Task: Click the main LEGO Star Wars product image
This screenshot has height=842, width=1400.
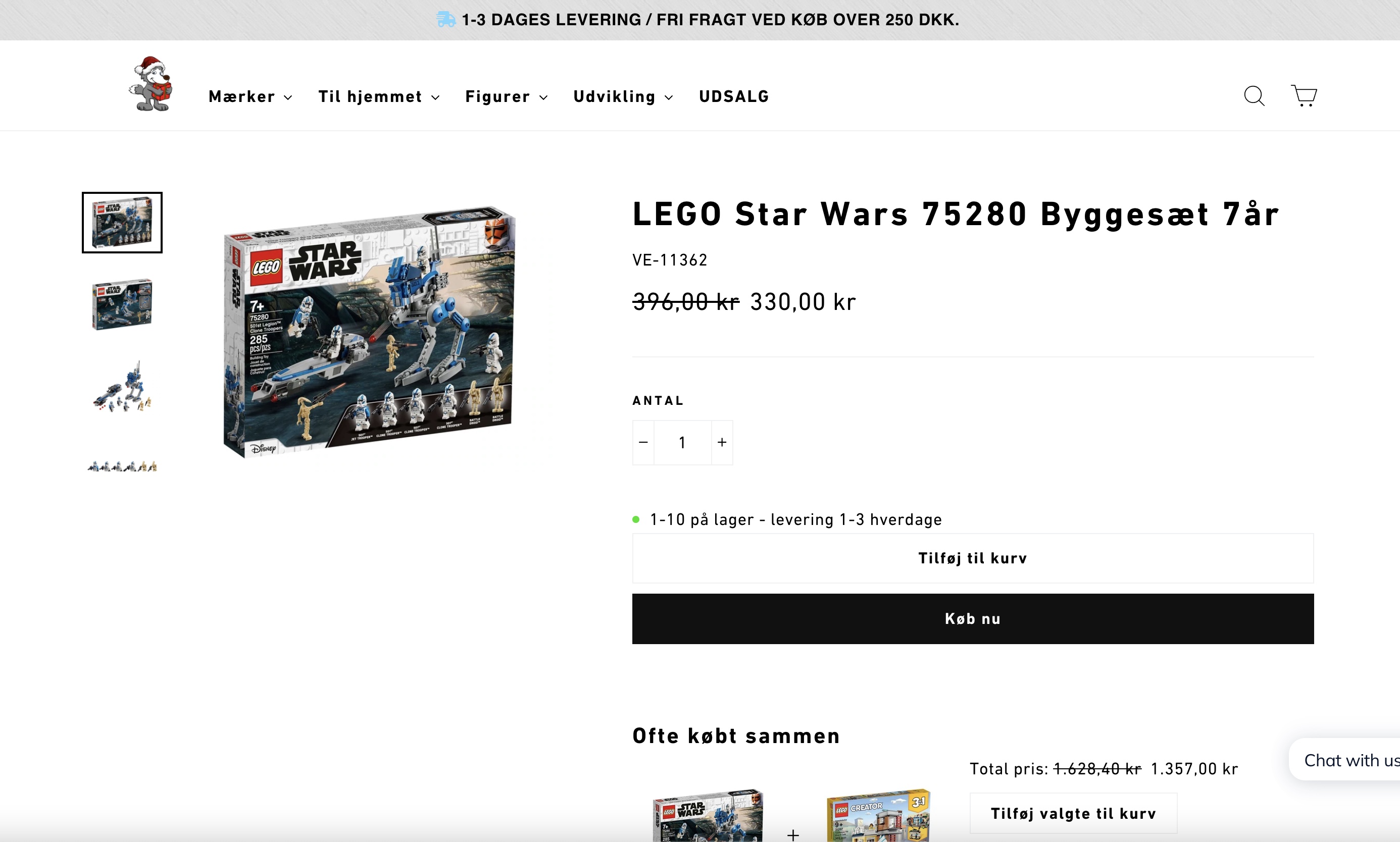Action: click(x=370, y=332)
